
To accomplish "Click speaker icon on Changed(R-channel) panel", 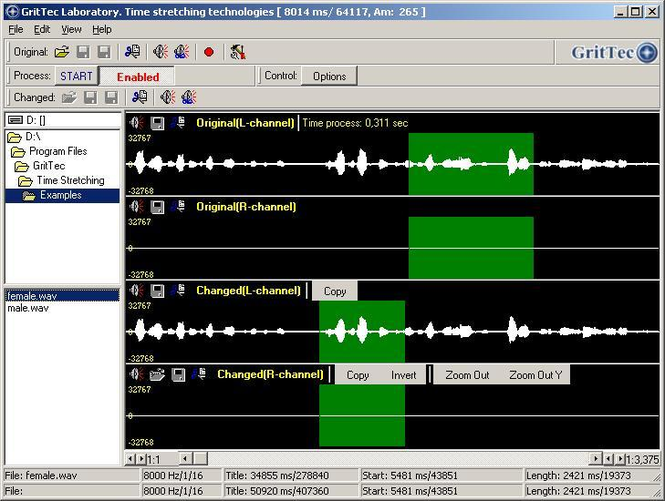I will click(x=137, y=374).
